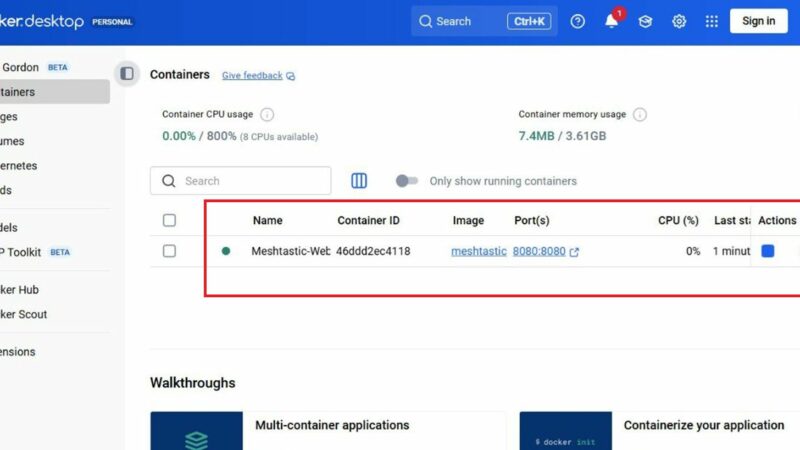The height and width of the screenshot is (450, 800).
Task: Sort by the Container ID column header
Action: tap(368, 220)
